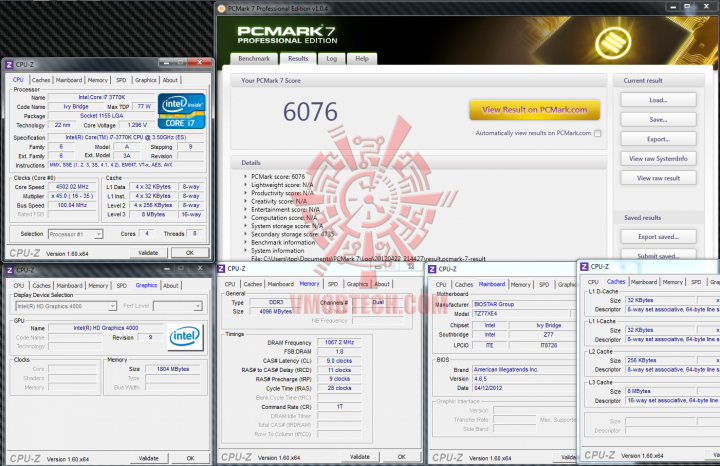The height and width of the screenshot is (466, 720).
Task: Click the Core Speed 4502.02 MHz field
Action: [72, 187]
